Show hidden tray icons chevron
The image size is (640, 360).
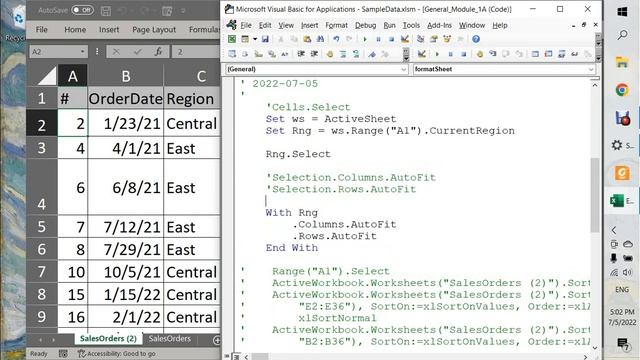pos(614,230)
